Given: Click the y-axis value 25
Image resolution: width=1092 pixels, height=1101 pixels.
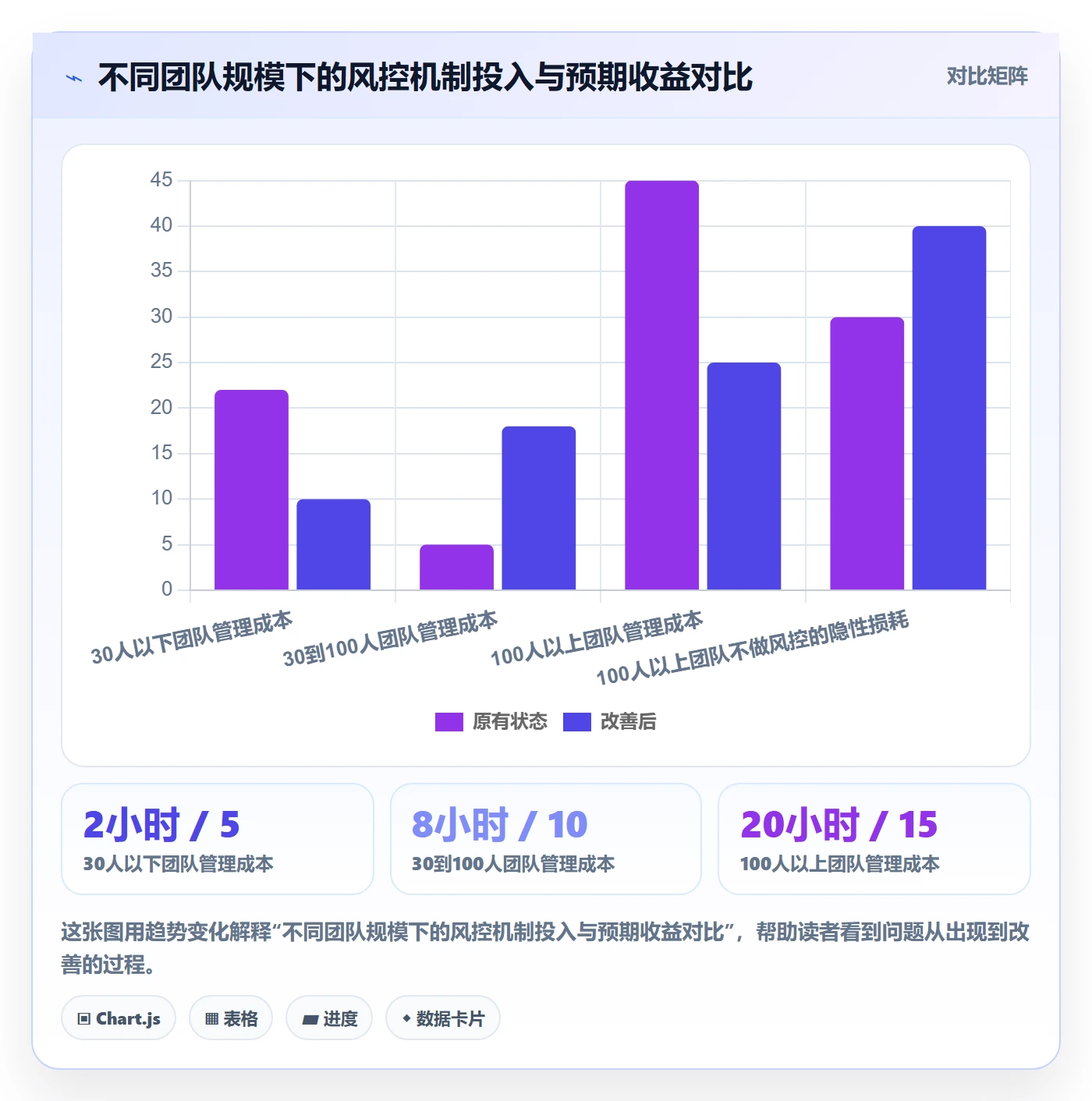Looking at the screenshot, I should point(161,362).
